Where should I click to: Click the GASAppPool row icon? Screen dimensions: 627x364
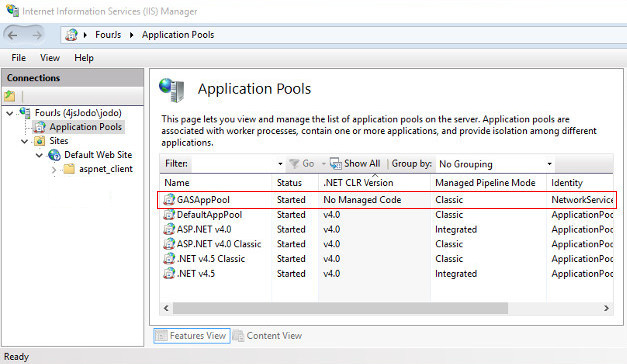point(169,199)
